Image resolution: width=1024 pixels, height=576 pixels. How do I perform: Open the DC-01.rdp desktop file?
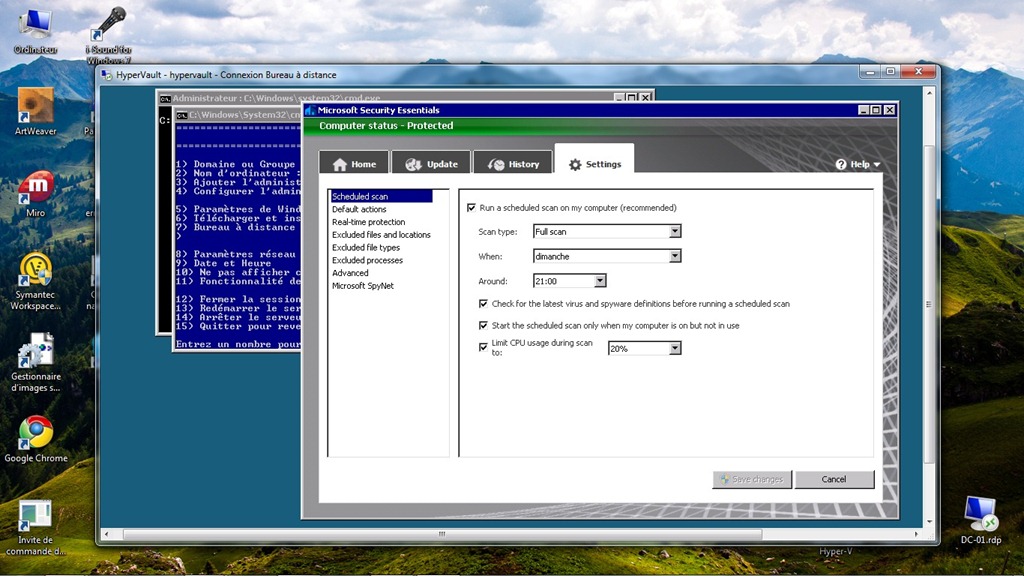tap(981, 520)
